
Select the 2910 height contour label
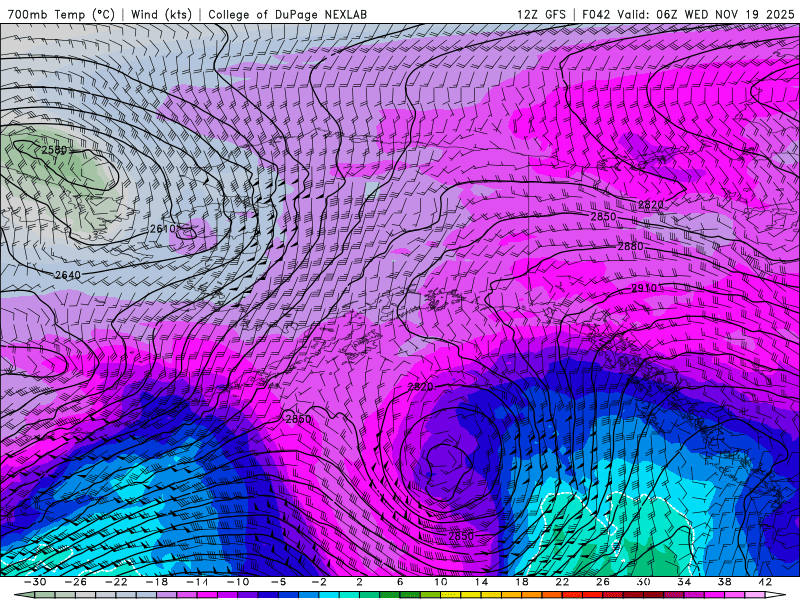point(644,288)
